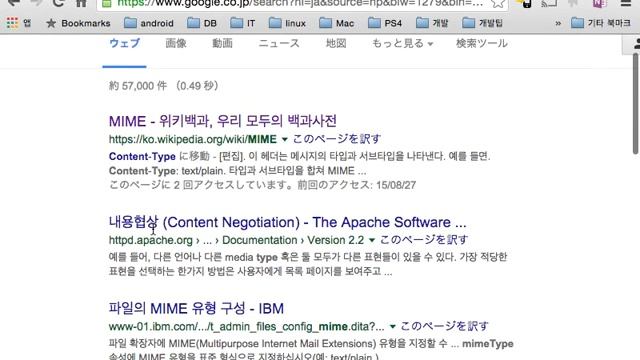Switch to the ニュース tab
Screen dimensions: 640x360
click(279, 43)
